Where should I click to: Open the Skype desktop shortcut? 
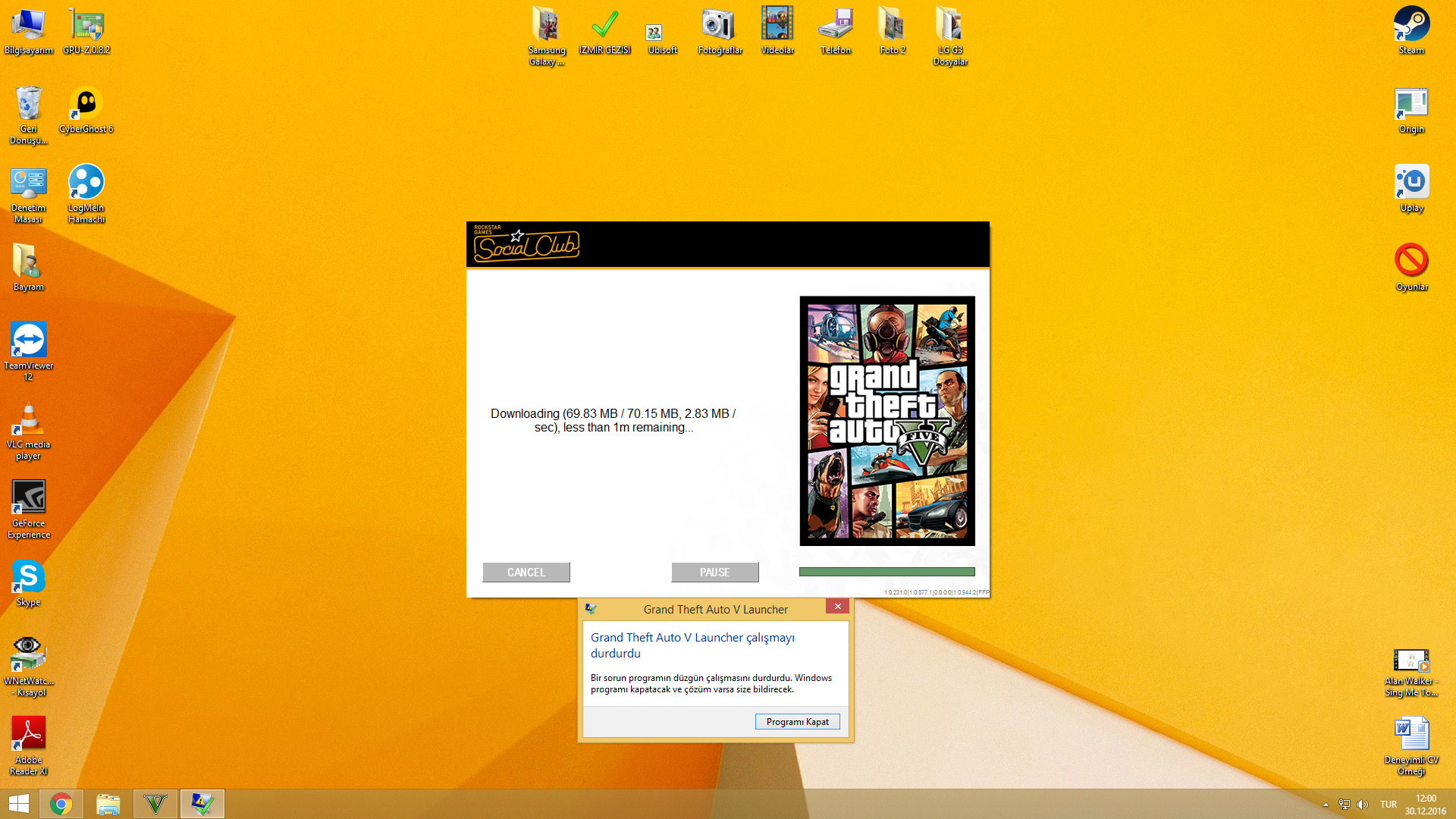coord(28,577)
